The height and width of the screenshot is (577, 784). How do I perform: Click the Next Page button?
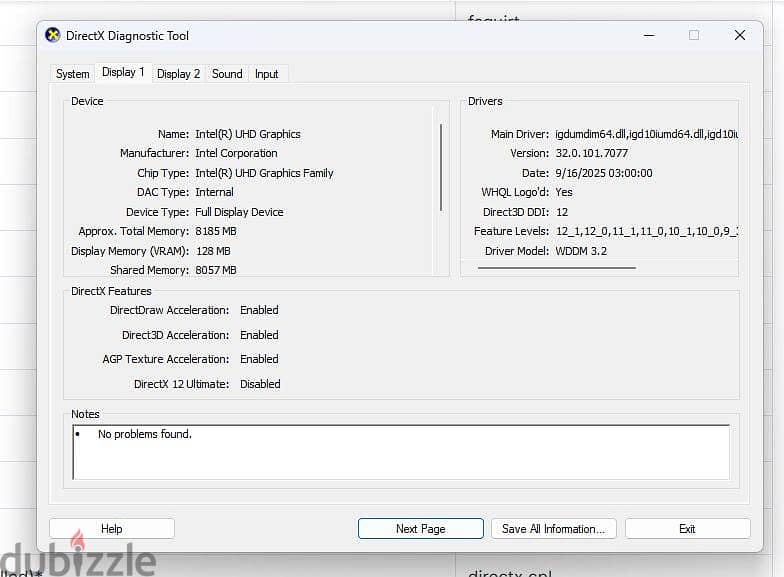[x=420, y=528]
